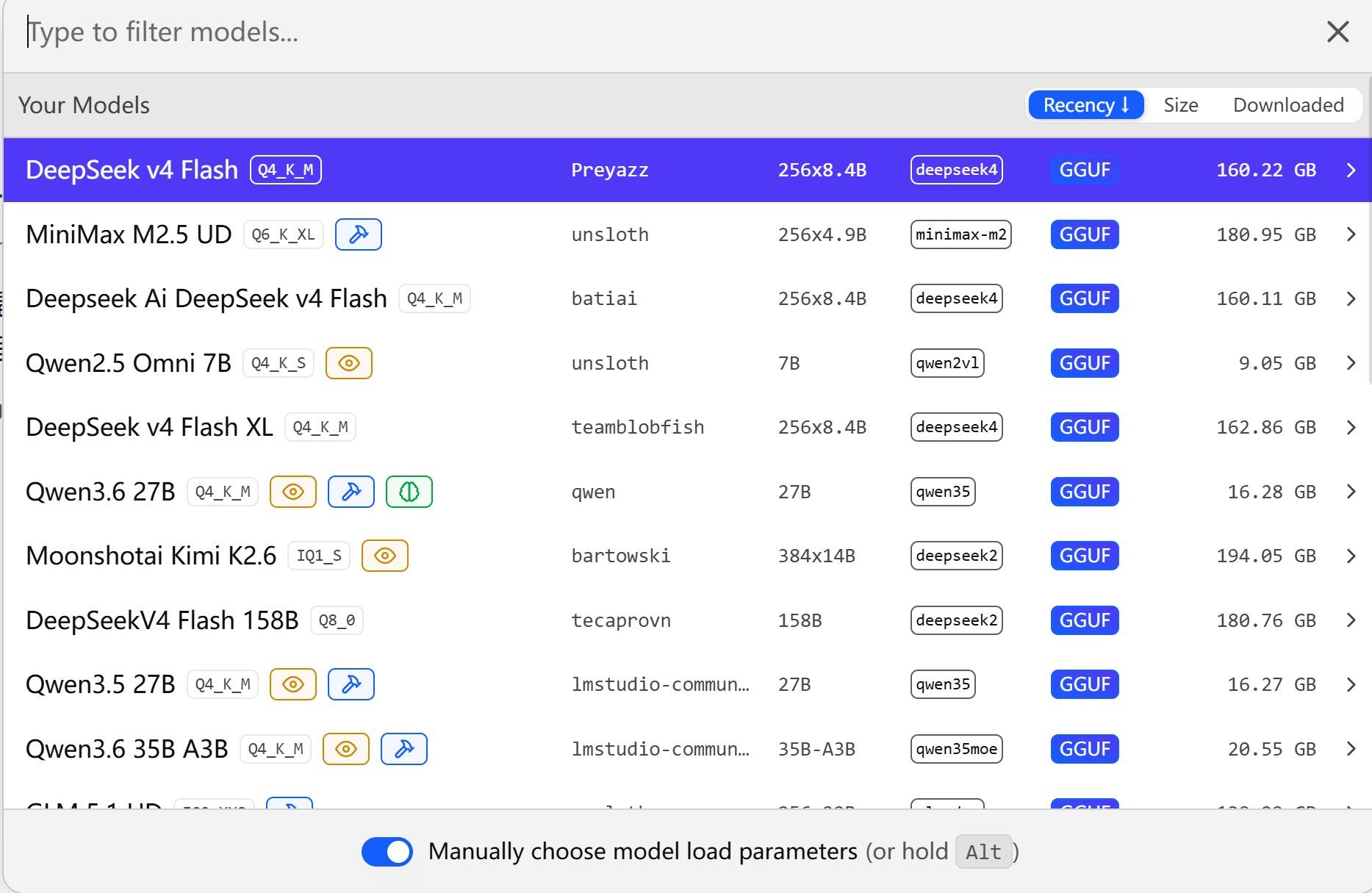Sort models by Size
The height and width of the screenshot is (893, 1372).
coord(1180,105)
